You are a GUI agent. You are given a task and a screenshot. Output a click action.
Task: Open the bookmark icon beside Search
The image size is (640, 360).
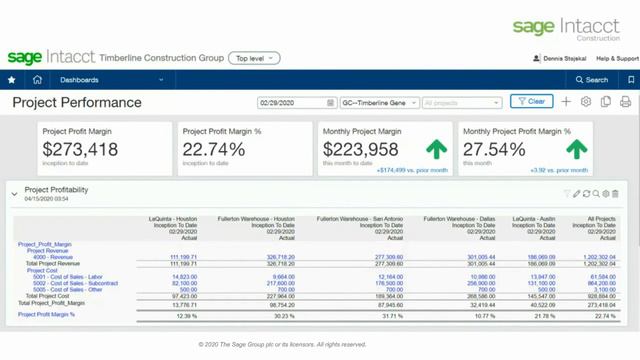(631, 80)
